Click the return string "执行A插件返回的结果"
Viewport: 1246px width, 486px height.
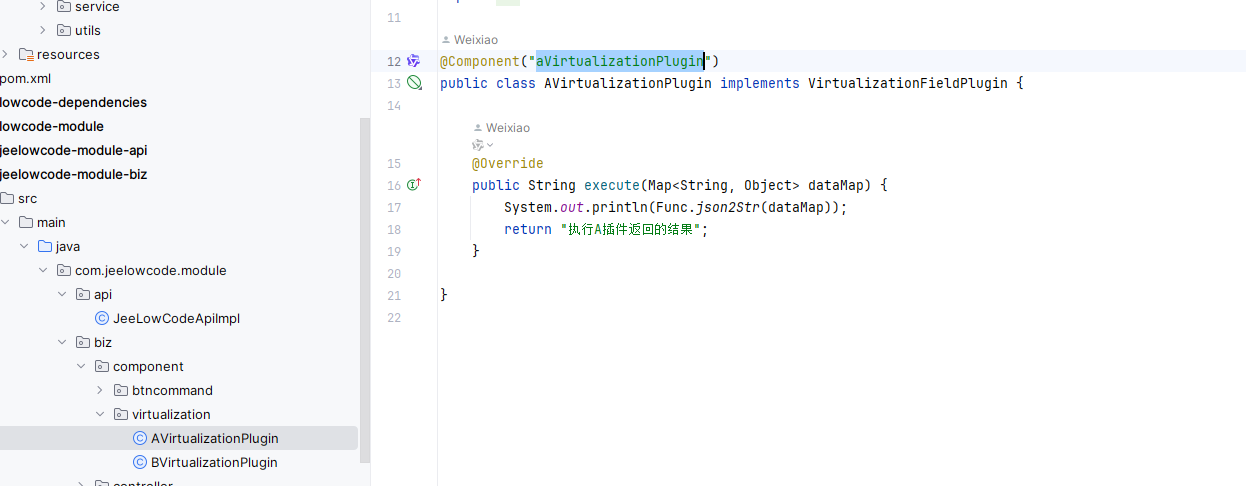tap(630, 229)
